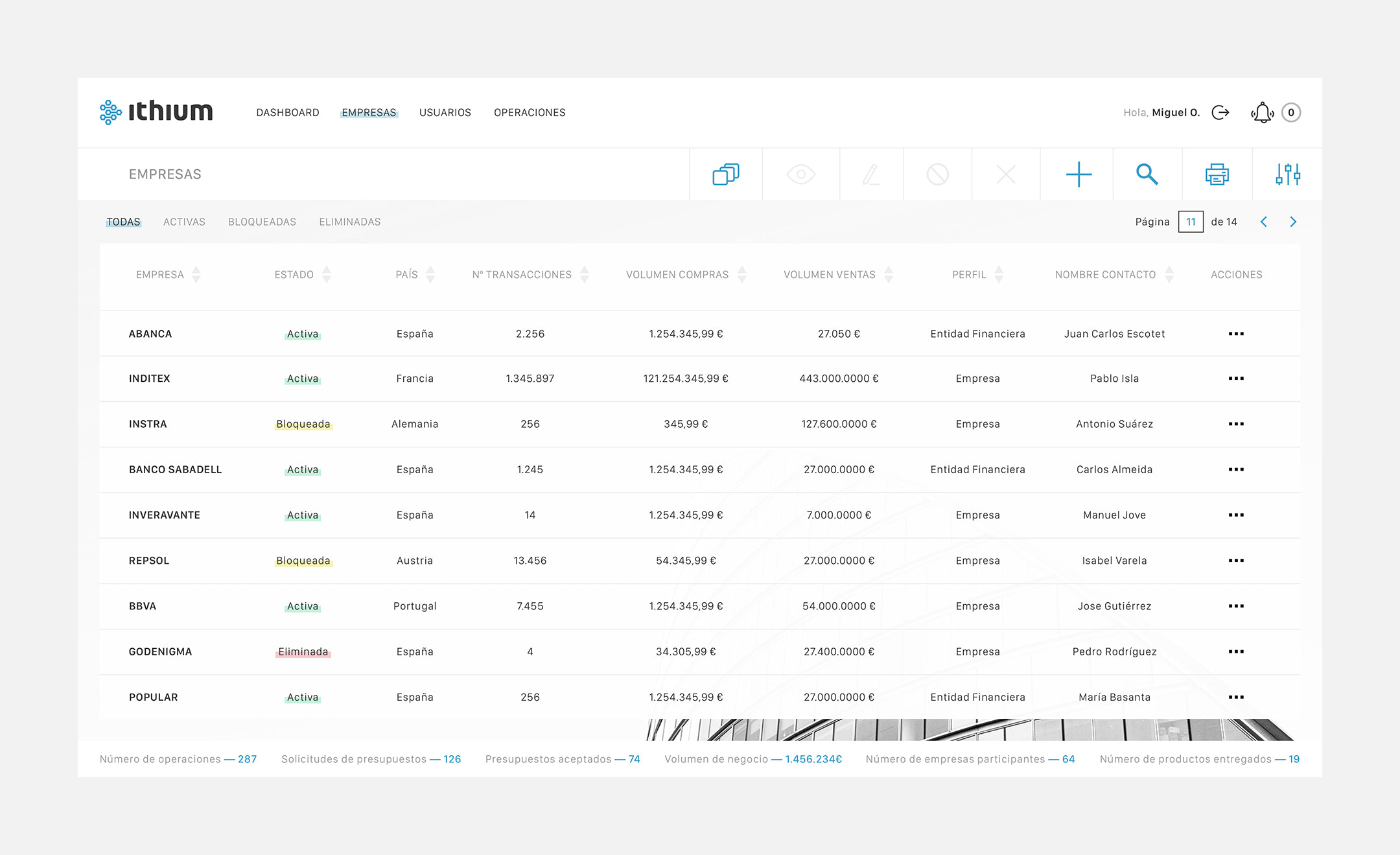Sort by País column arrows
The width and height of the screenshot is (1400, 855).
coord(430,275)
